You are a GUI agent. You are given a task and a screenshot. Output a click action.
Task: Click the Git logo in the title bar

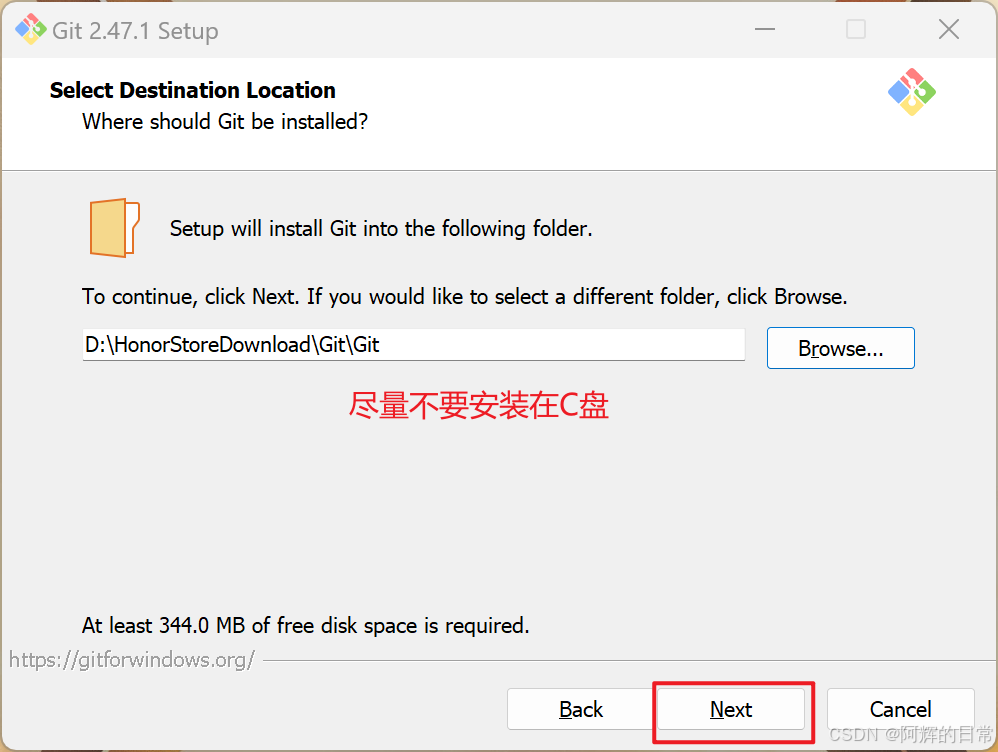(31, 29)
